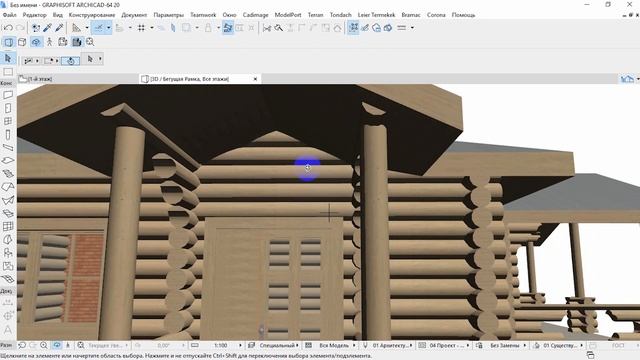Open the snap guides dropdown arrow

pyautogui.click(x=109, y=28)
